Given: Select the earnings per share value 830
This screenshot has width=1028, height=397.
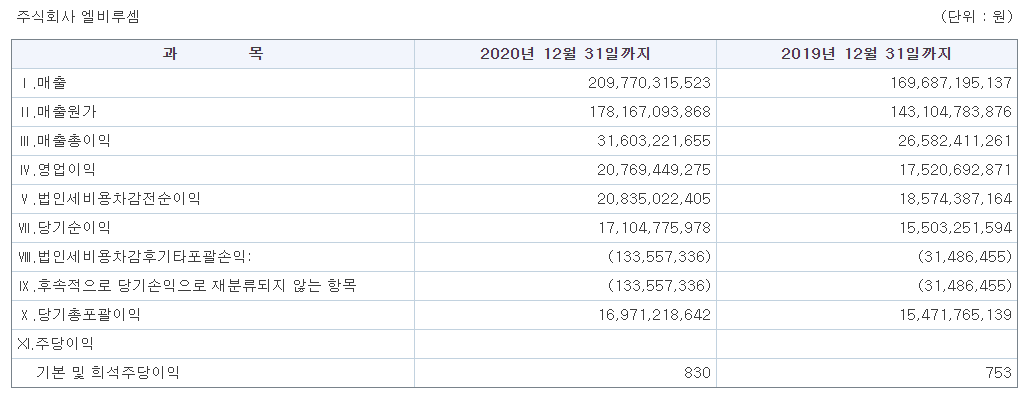Looking at the screenshot, I should click(698, 372).
